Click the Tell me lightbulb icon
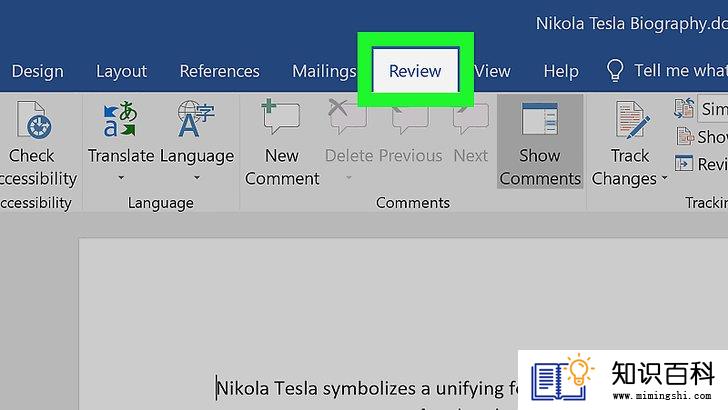The height and width of the screenshot is (410, 728). [x=615, y=71]
